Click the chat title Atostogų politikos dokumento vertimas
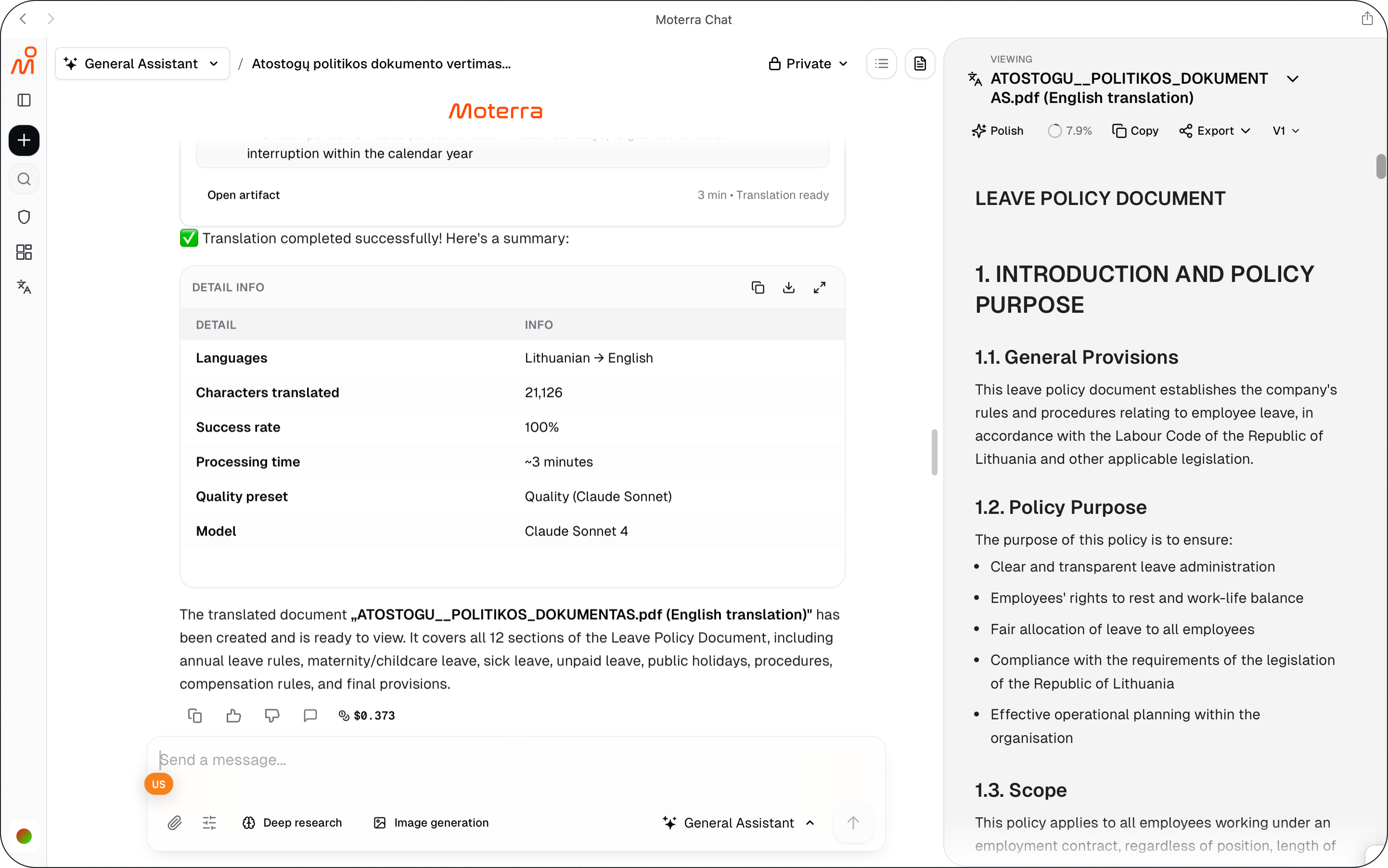The image size is (1388, 868). [381, 63]
